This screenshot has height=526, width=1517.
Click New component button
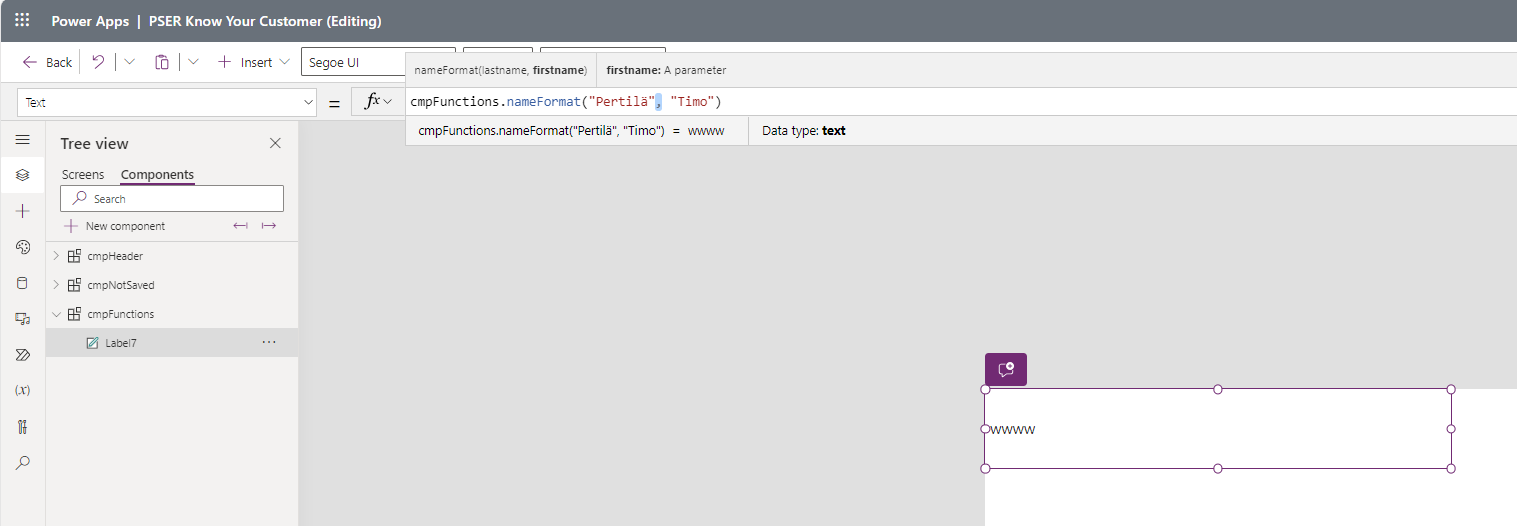tap(115, 226)
